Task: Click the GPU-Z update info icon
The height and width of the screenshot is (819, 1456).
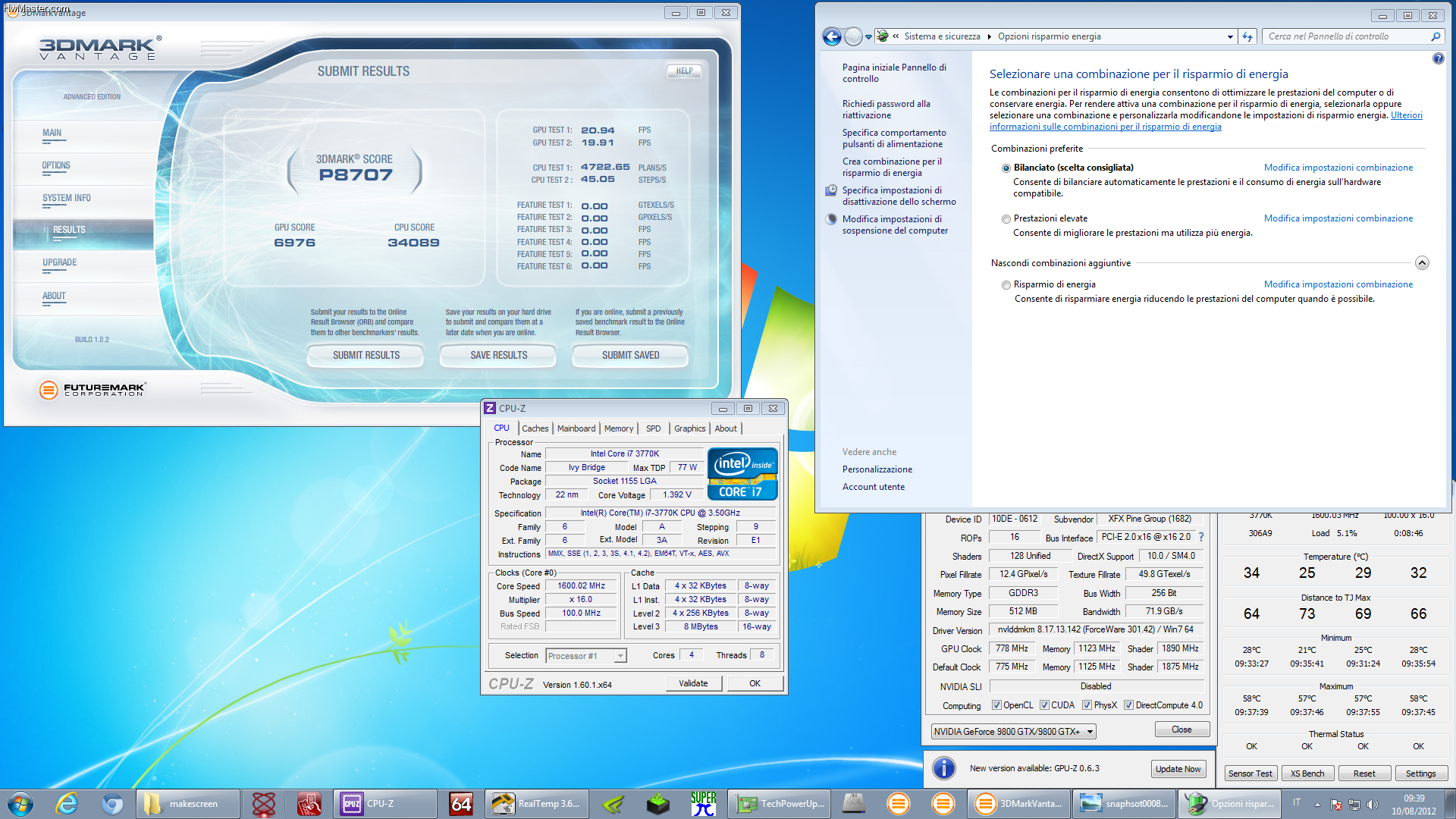Action: click(x=943, y=768)
